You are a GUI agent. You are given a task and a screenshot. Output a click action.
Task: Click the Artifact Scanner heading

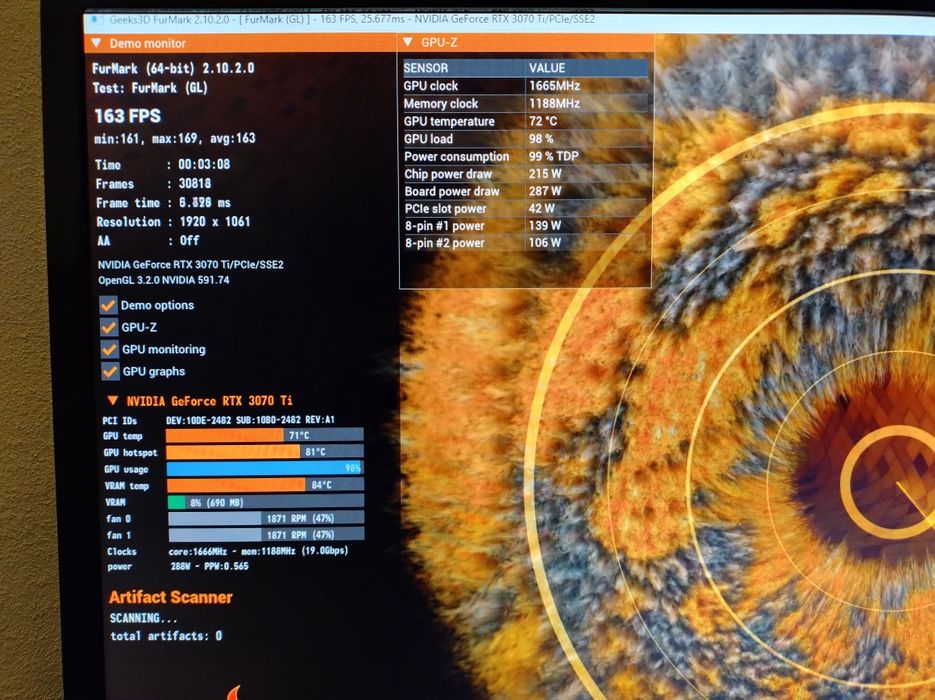pos(171,597)
